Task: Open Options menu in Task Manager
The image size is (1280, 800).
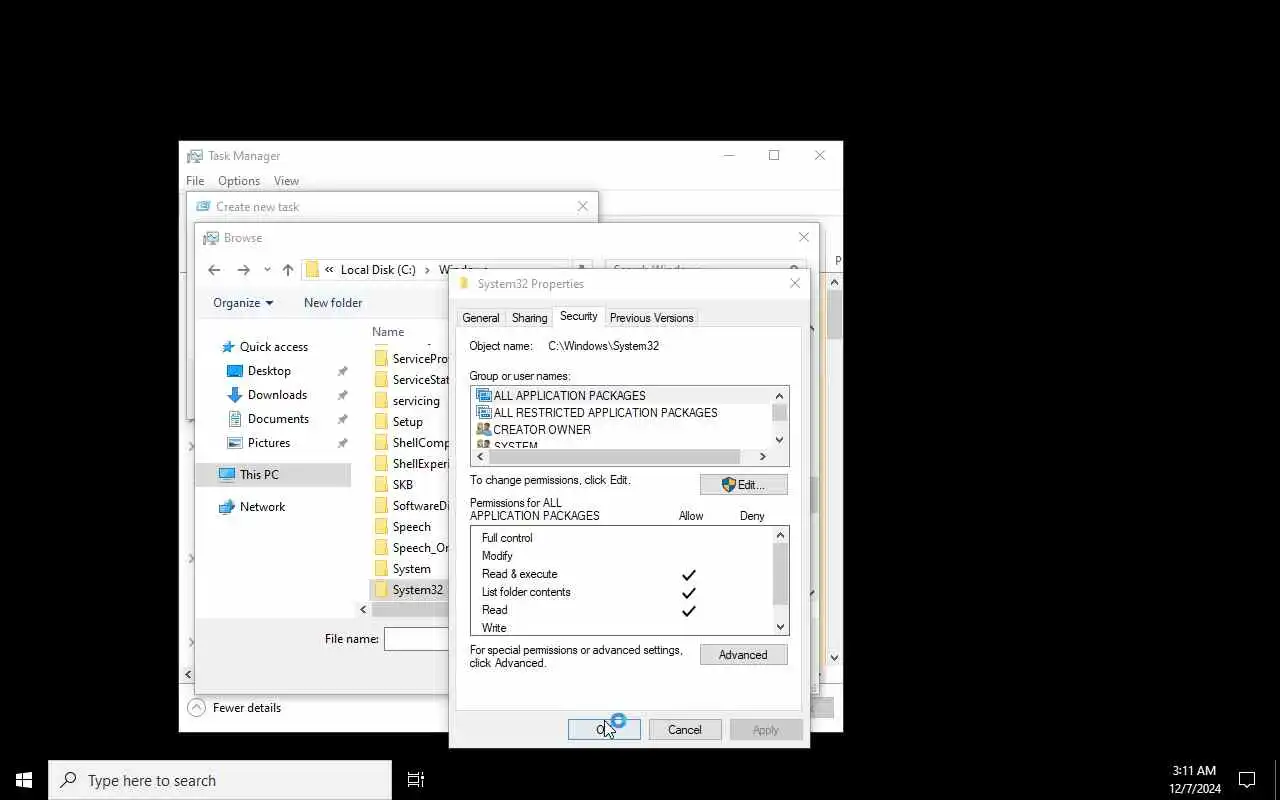Action: point(239,181)
